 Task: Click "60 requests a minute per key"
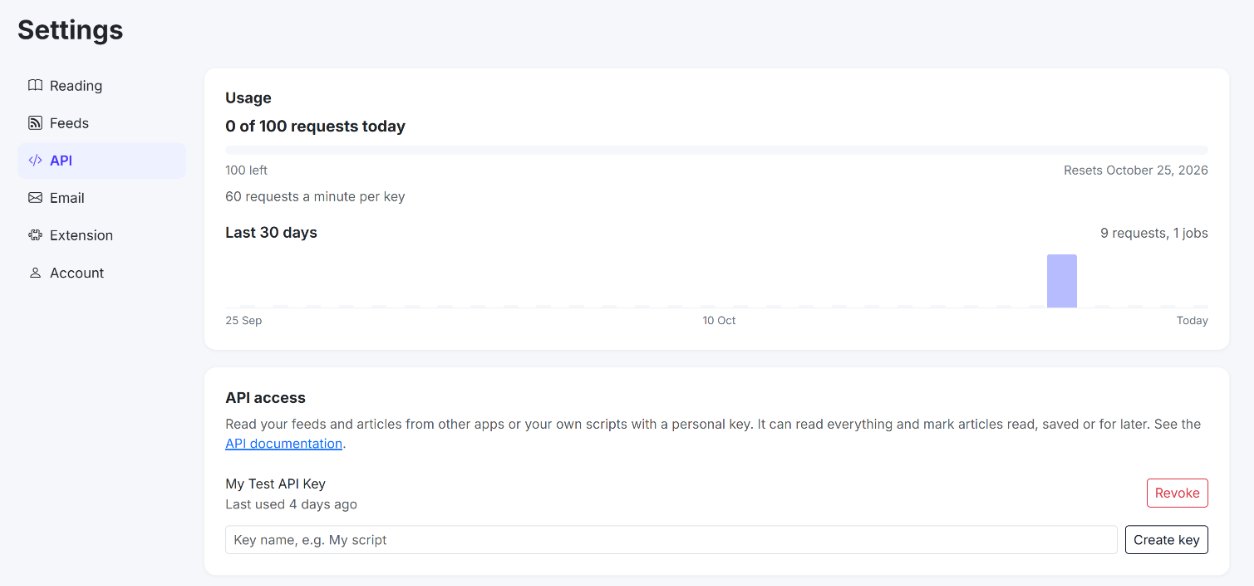tap(315, 197)
